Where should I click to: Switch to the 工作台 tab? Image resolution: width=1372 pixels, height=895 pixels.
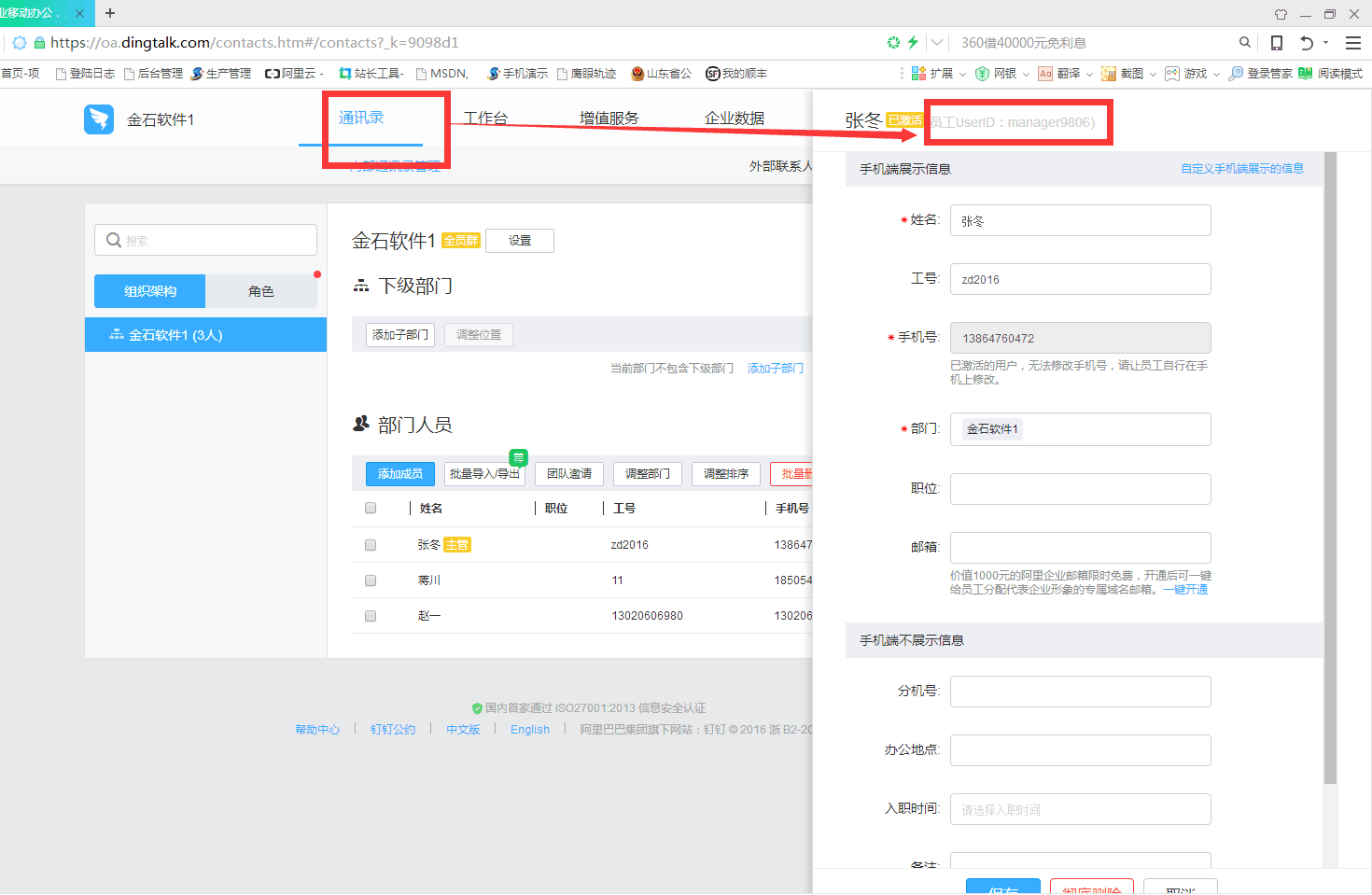(x=485, y=119)
